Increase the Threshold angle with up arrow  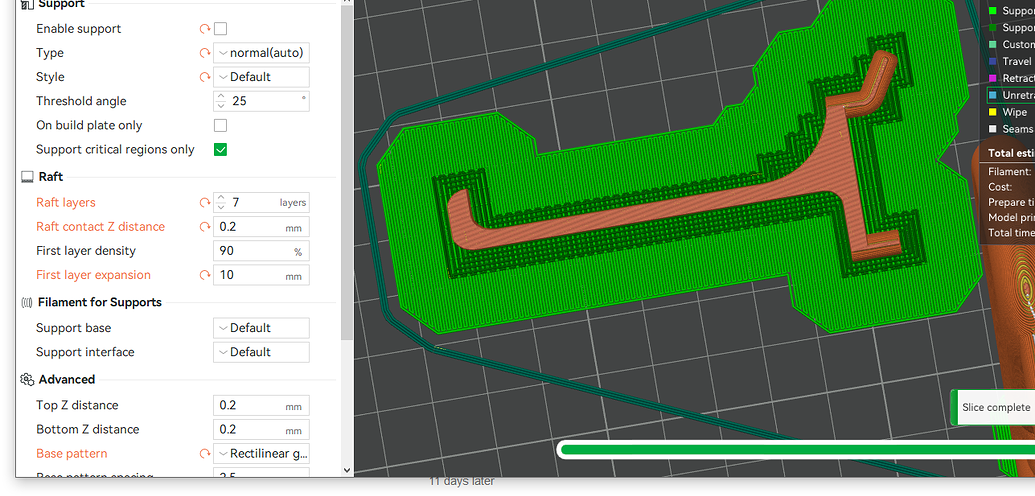(221, 96)
